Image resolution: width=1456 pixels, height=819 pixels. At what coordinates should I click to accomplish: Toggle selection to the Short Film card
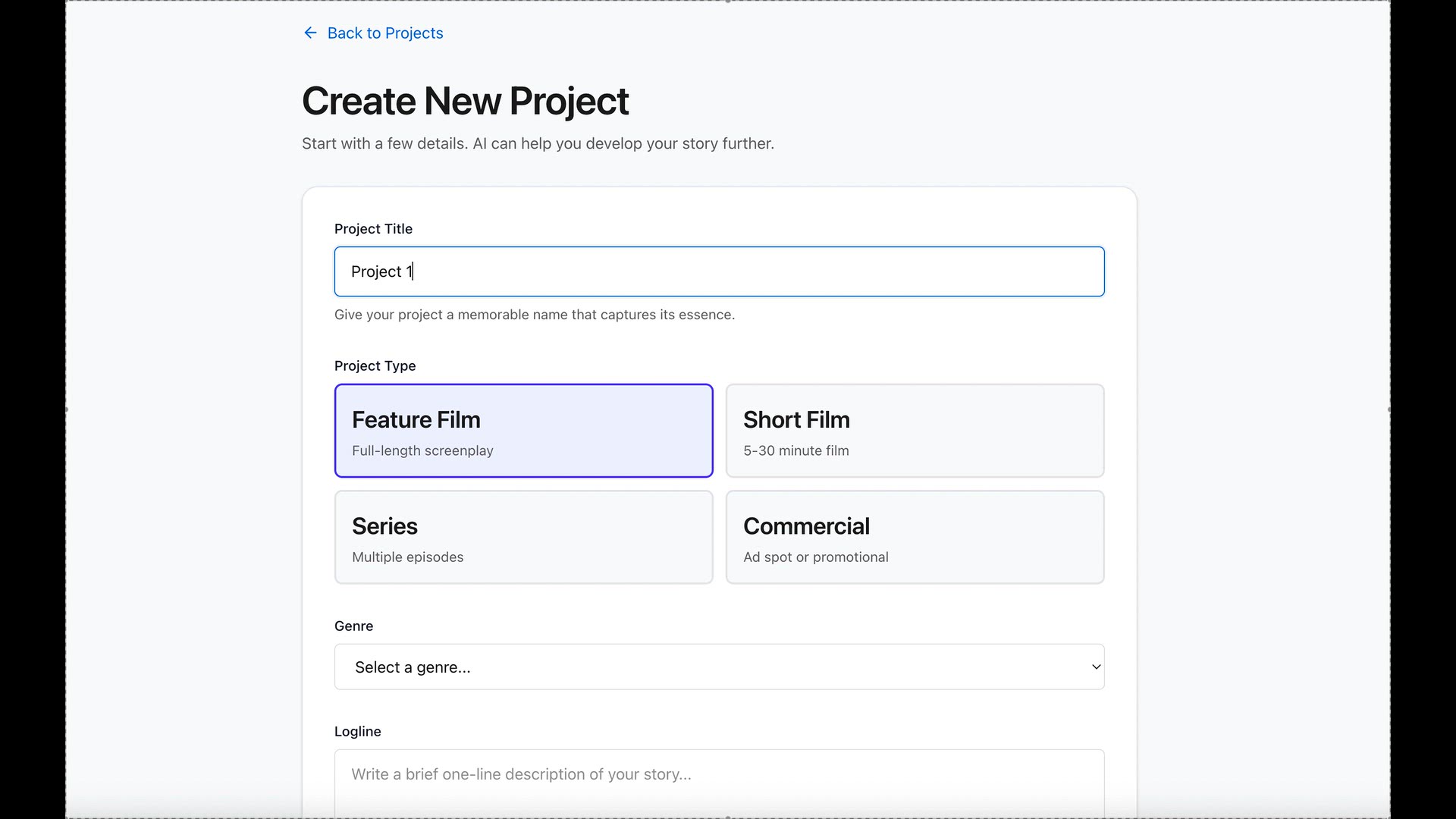(x=915, y=431)
